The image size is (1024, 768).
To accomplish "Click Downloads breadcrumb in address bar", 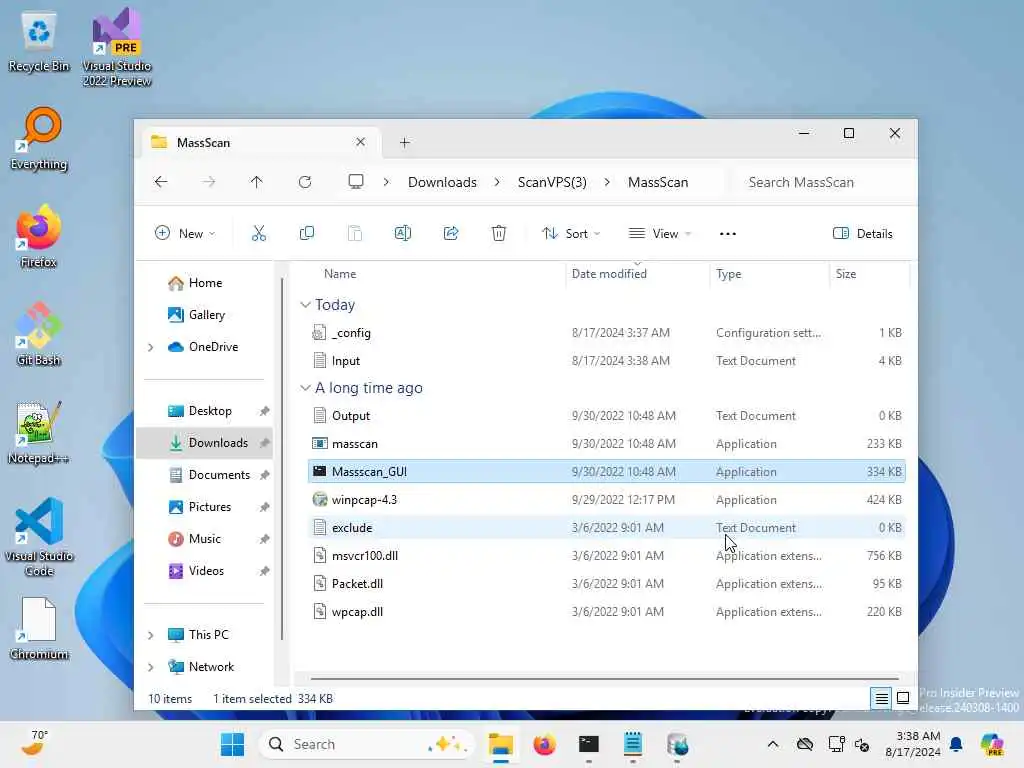I will (442, 182).
